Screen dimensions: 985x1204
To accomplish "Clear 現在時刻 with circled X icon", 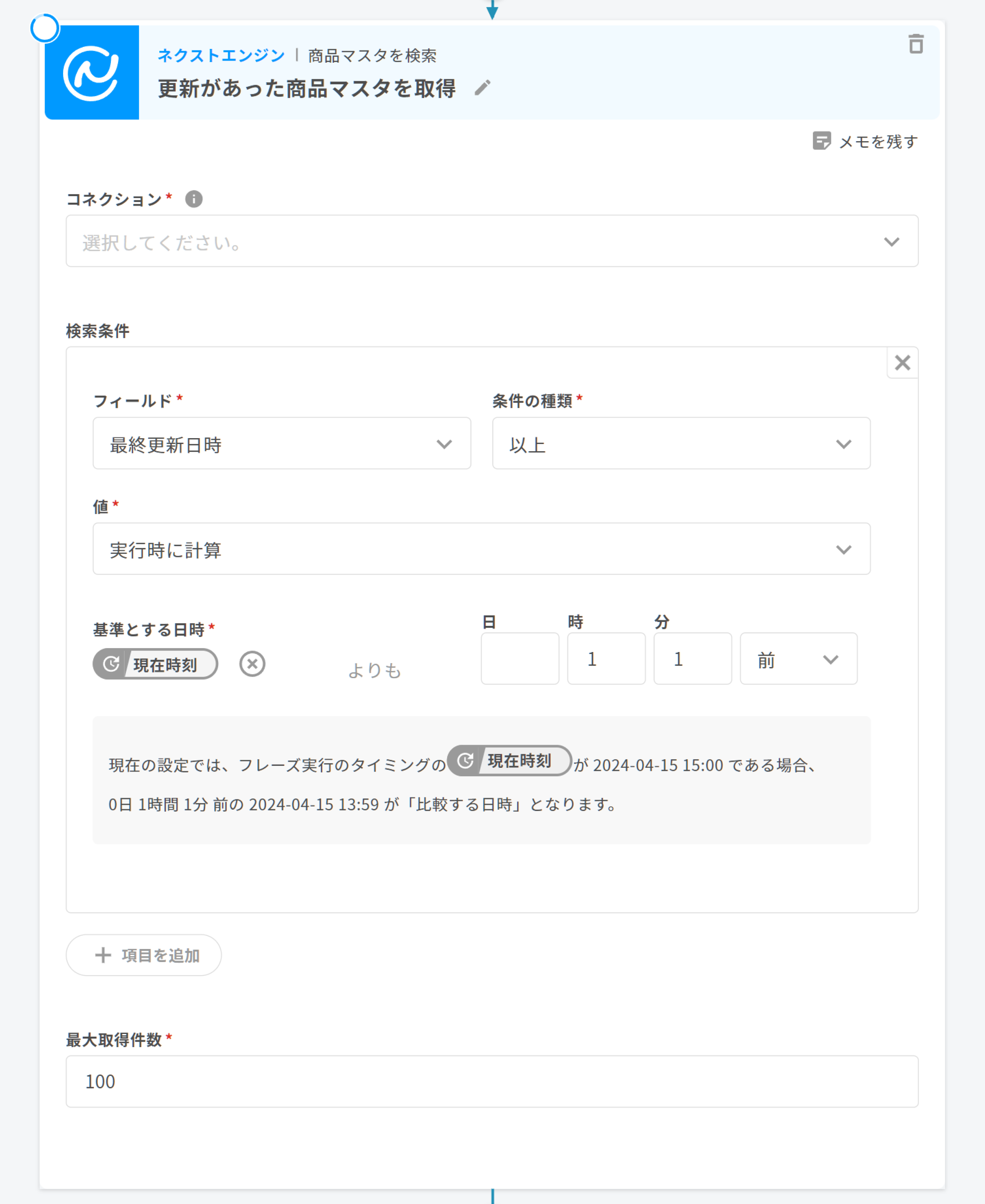I will coord(252,664).
